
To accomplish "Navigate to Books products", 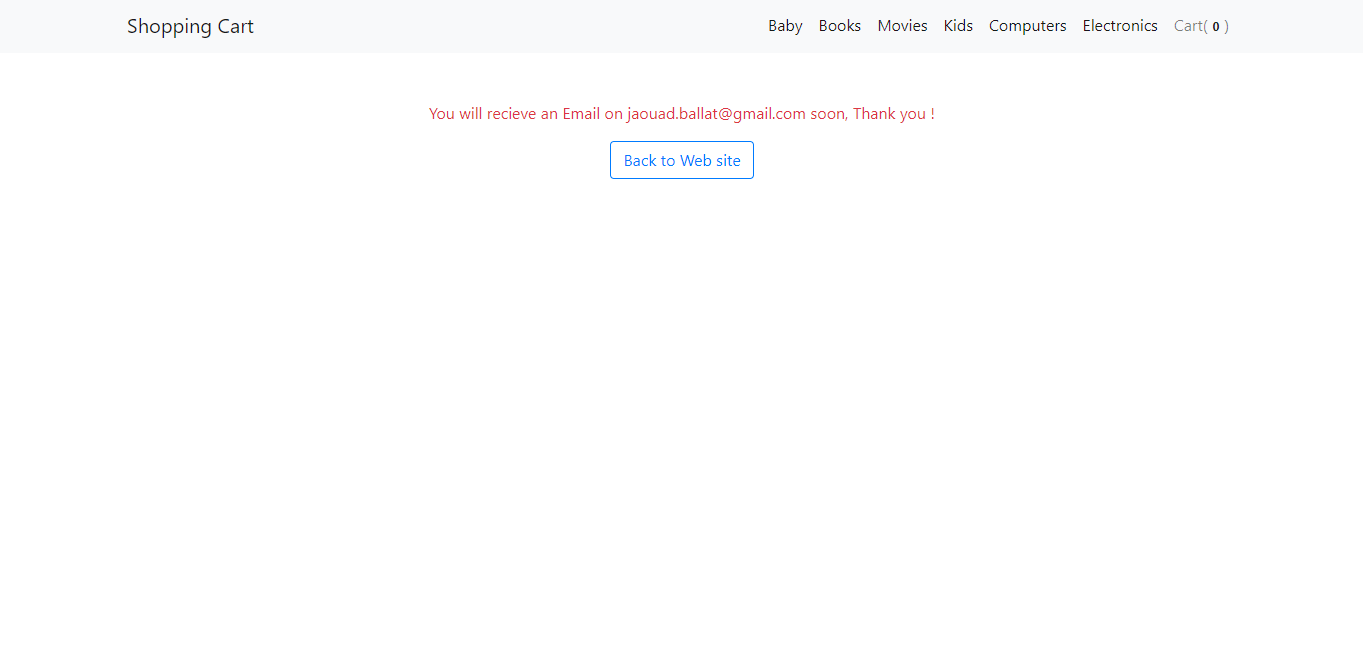I will click(x=839, y=26).
